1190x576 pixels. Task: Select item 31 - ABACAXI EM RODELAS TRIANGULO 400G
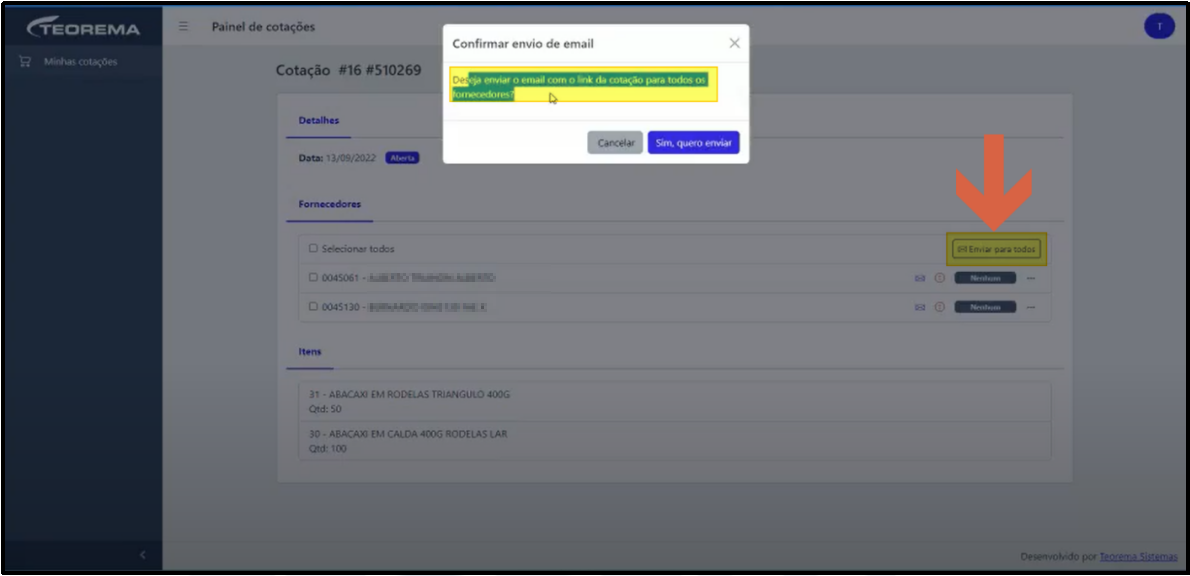(675, 401)
